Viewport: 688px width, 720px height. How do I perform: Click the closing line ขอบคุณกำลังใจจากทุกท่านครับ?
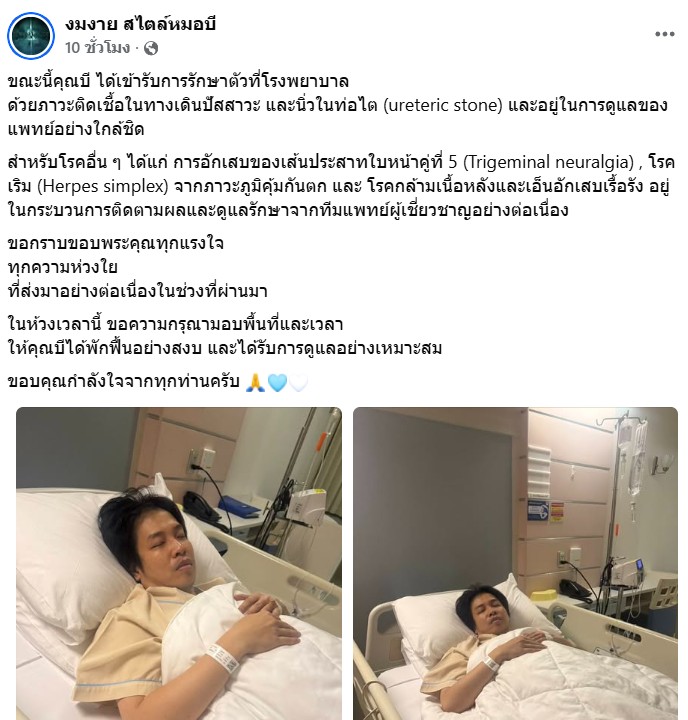124,382
